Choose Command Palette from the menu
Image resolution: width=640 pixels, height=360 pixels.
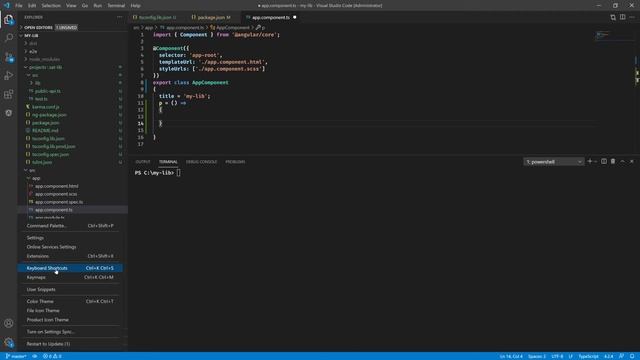click(70, 226)
